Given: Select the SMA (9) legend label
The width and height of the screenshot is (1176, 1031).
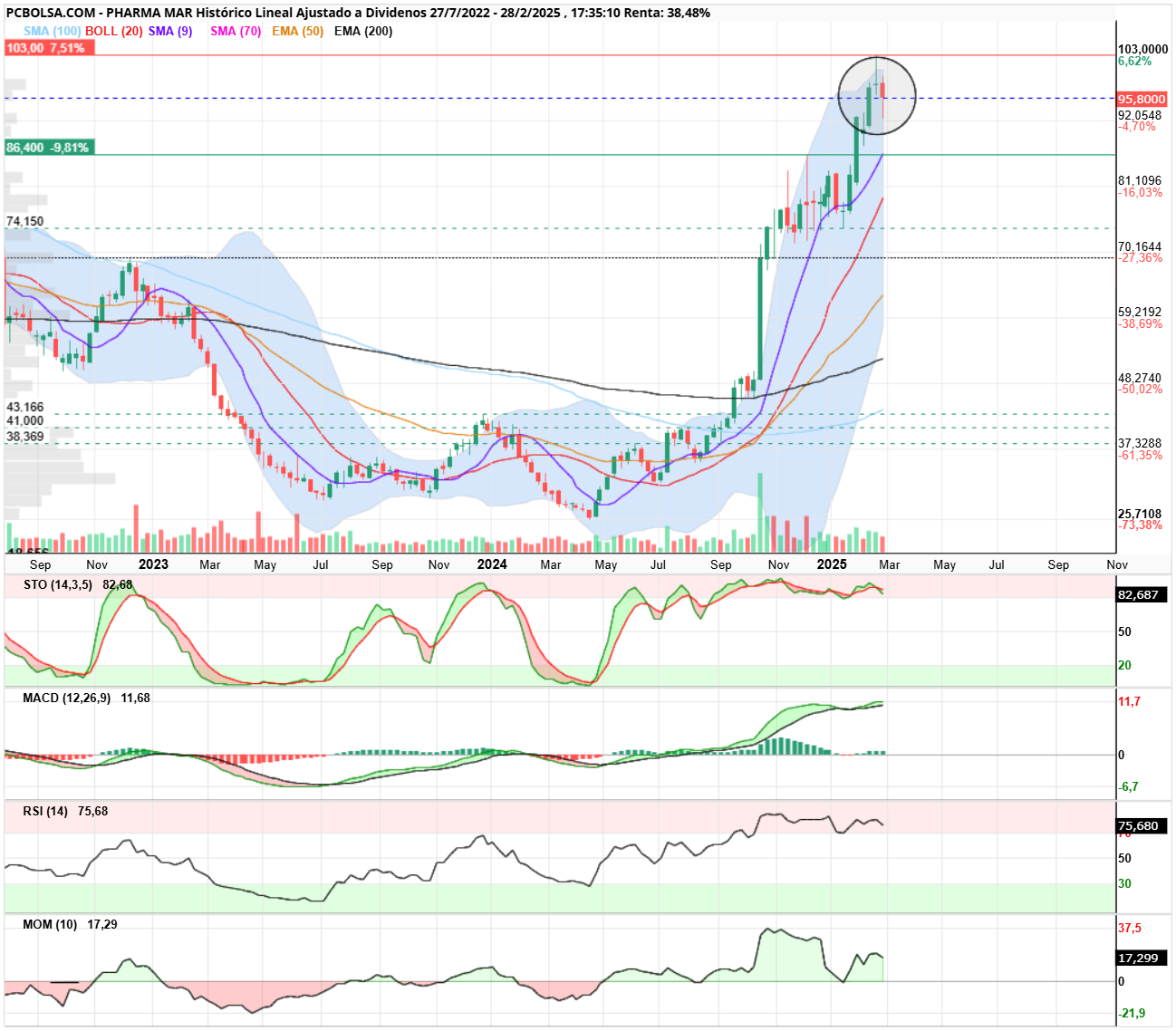Looking at the screenshot, I should coord(170,31).
